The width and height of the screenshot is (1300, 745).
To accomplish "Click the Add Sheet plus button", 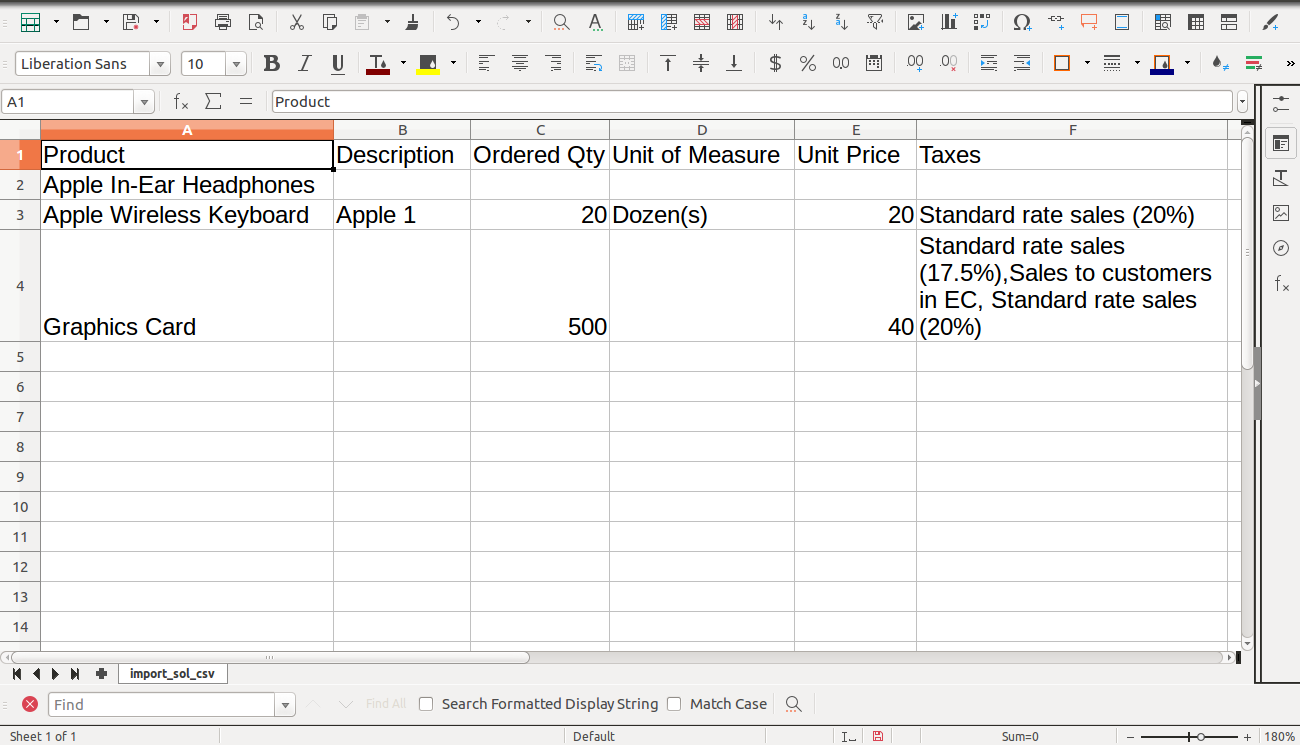I will pyautogui.click(x=101, y=674).
